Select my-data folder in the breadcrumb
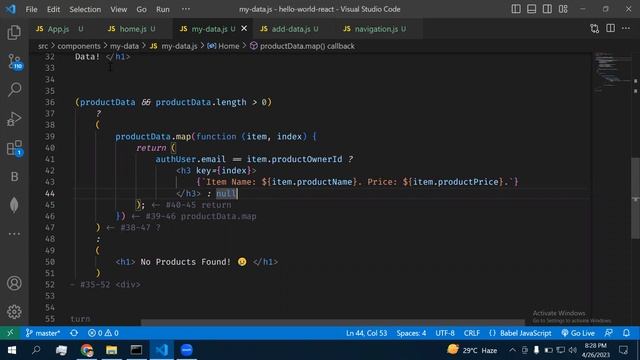The height and width of the screenshot is (360, 640). pyautogui.click(x=124, y=46)
